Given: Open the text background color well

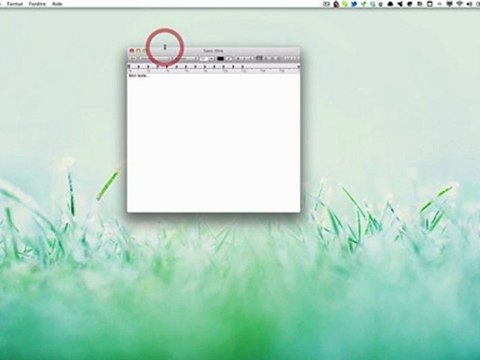Looking at the screenshot, I should (x=229, y=58).
